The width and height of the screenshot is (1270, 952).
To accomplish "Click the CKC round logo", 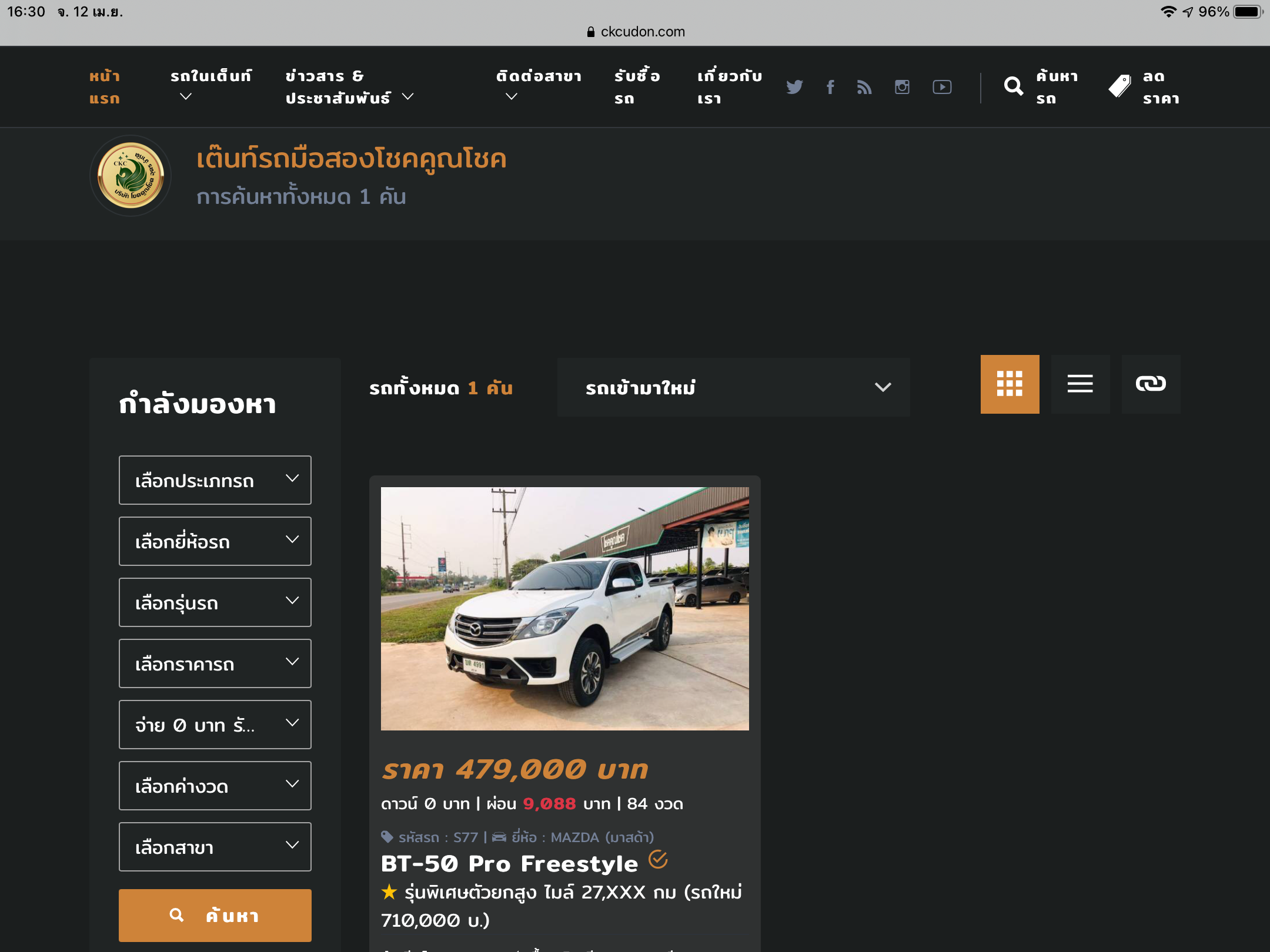I will (x=131, y=175).
